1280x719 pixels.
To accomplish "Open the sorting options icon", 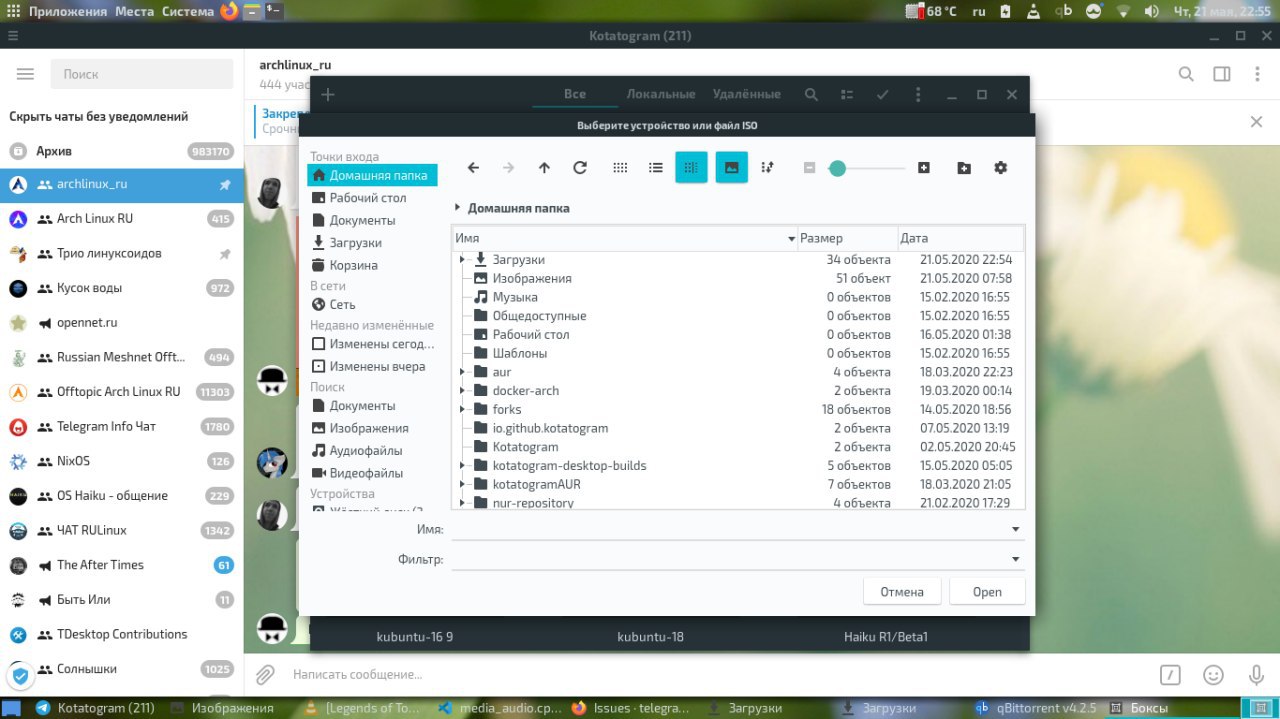I will pyautogui.click(x=767, y=168).
